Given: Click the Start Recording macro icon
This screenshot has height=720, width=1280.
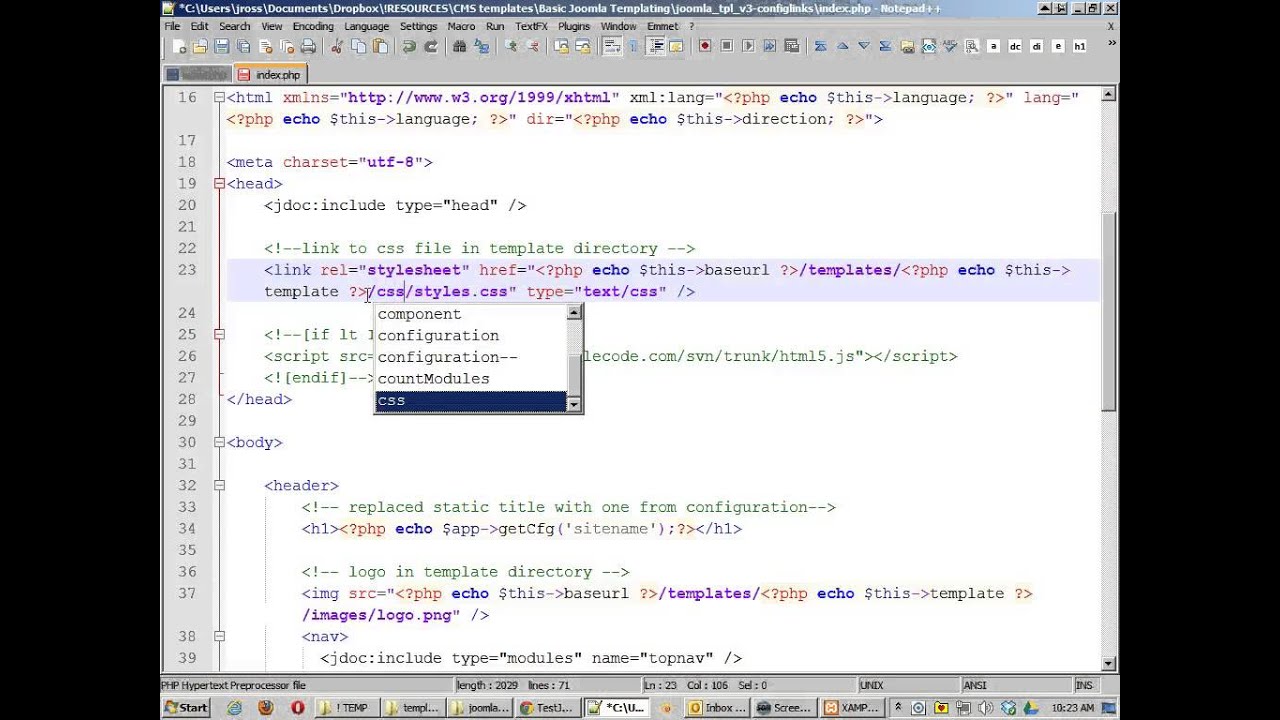Looking at the screenshot, I should point(705,46).
